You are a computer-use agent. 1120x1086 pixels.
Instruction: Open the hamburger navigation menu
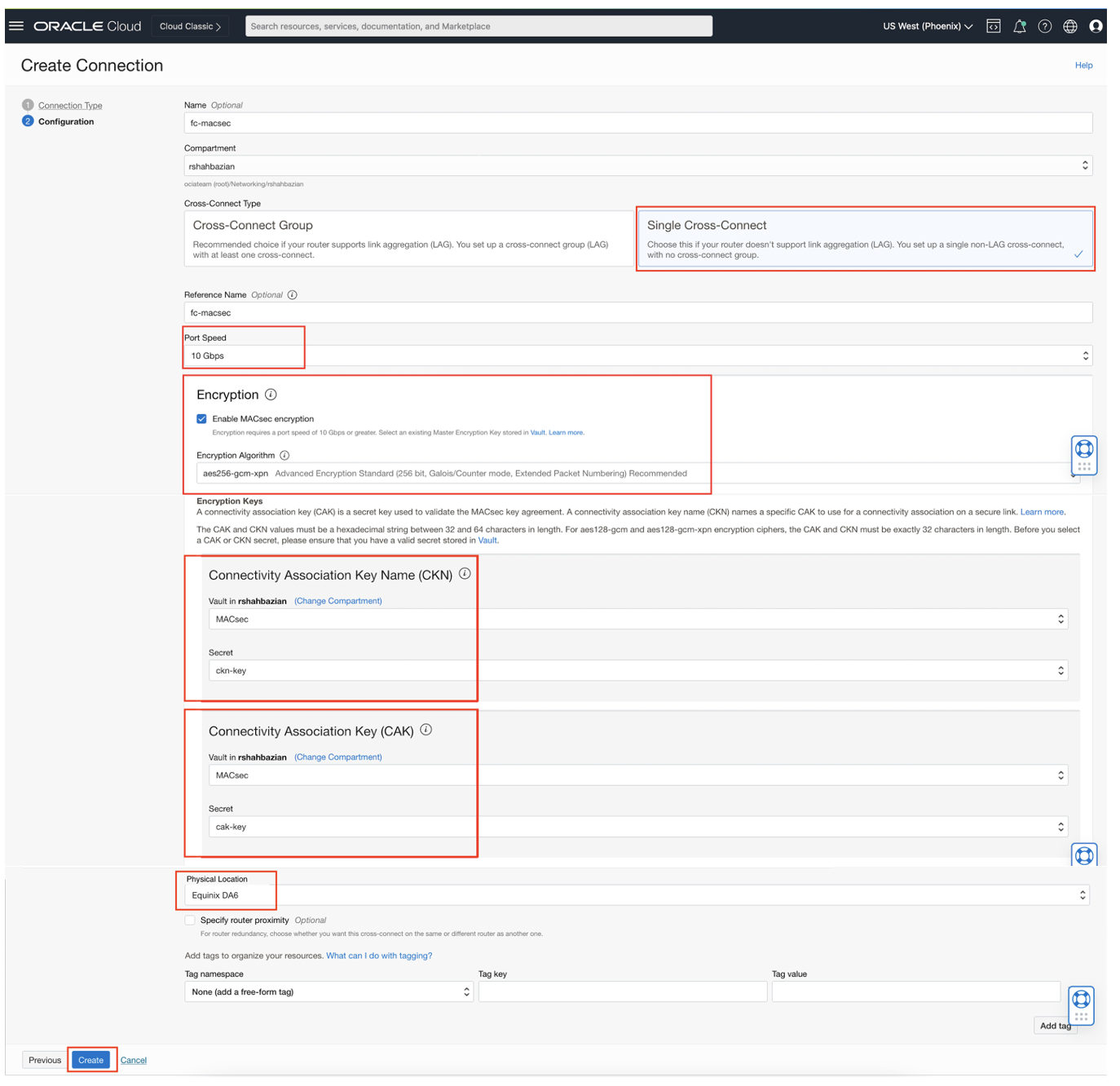(x=16, y=26)
